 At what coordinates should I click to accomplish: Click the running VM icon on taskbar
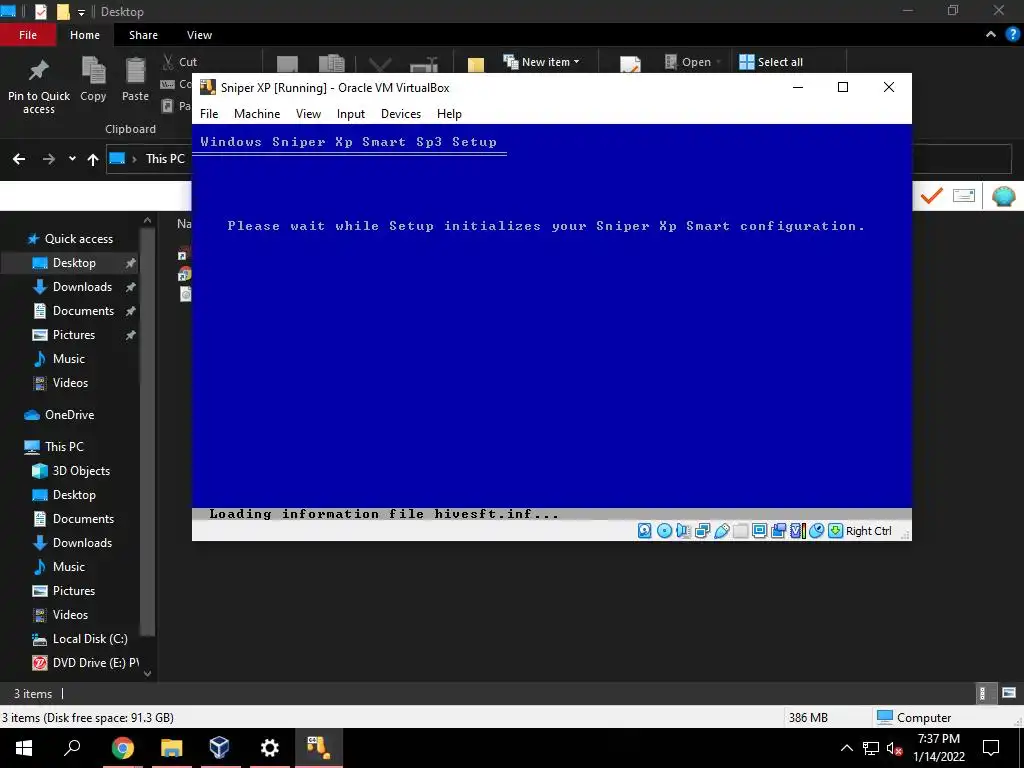(319, 748)
